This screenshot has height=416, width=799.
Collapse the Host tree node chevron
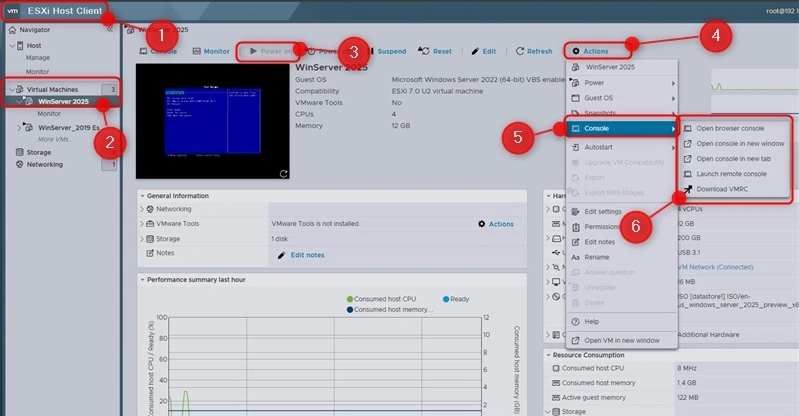coord(12,45)
